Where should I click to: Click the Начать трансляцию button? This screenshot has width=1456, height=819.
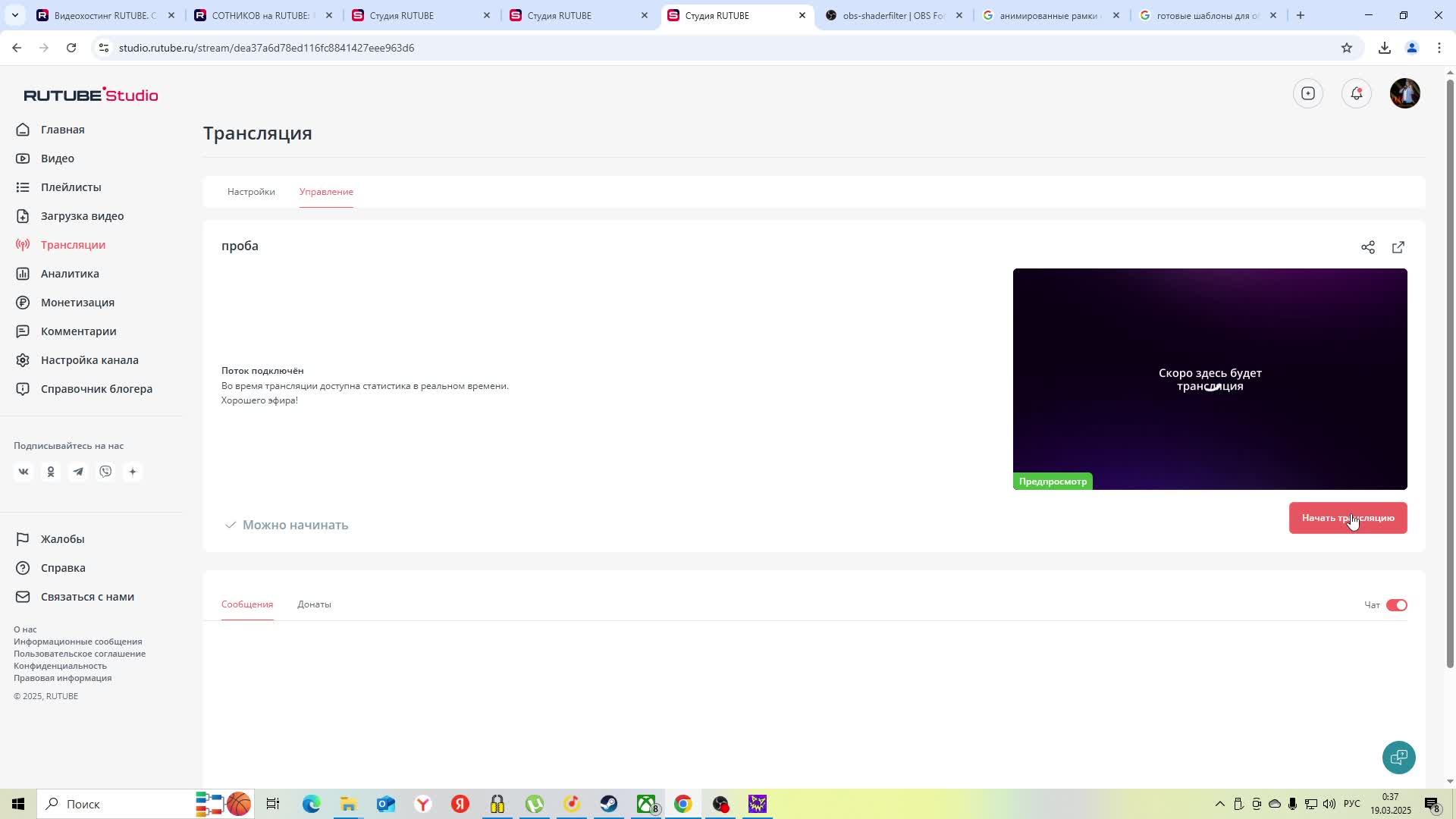[x=1348, y=518]
